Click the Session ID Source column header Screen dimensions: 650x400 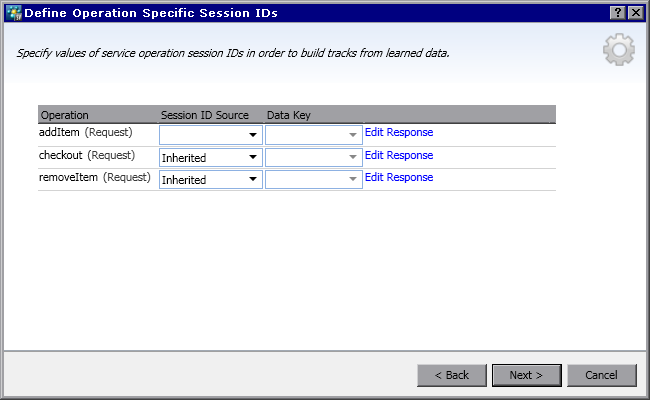tap(205, 115)
